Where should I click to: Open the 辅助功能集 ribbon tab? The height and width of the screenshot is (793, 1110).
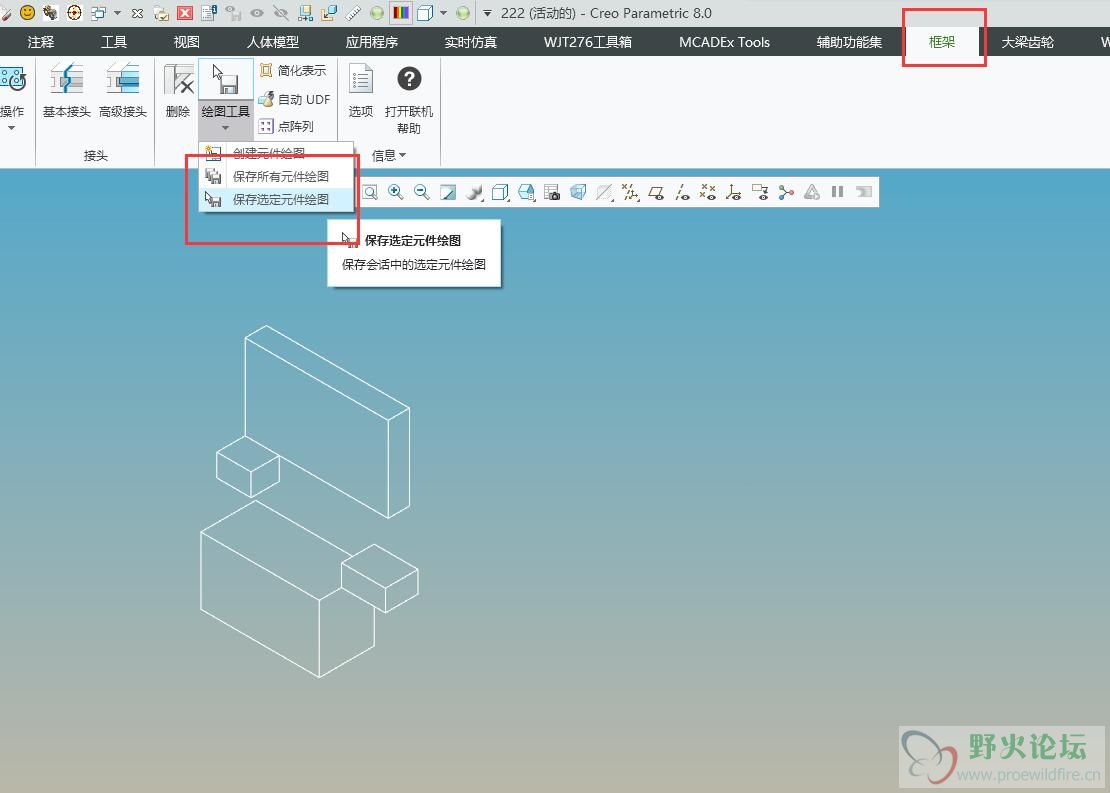(849, 42)
